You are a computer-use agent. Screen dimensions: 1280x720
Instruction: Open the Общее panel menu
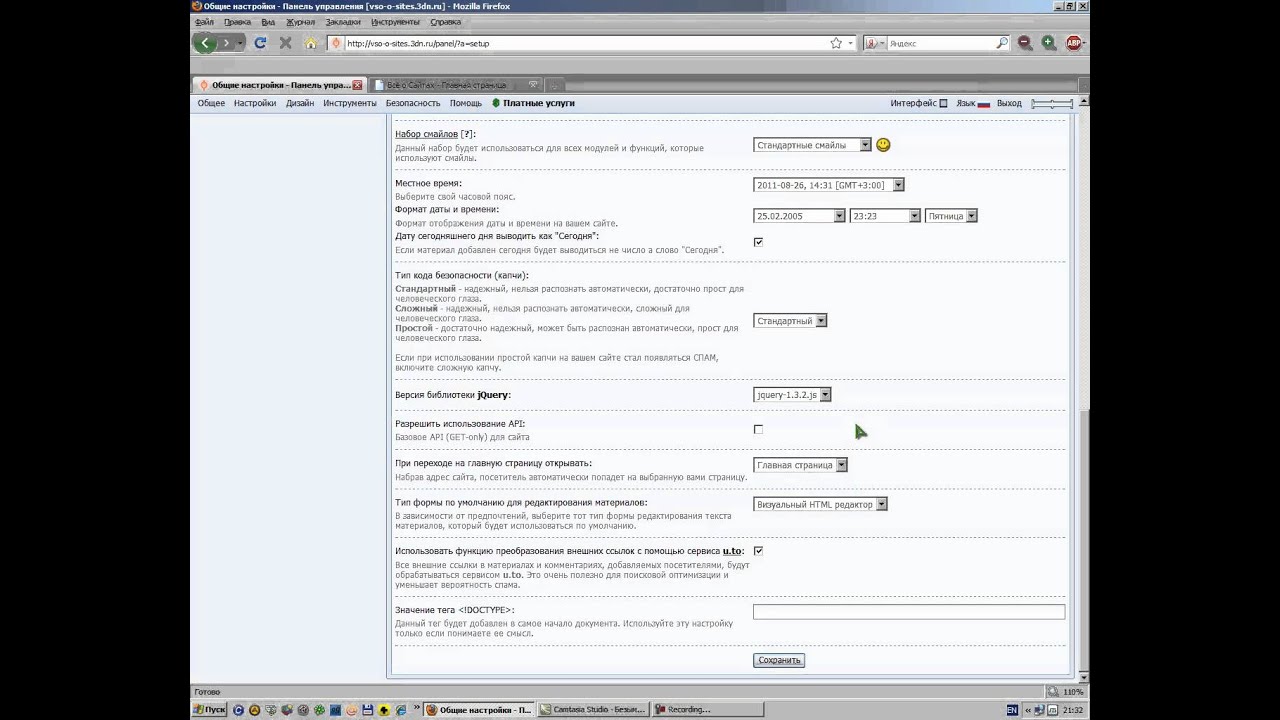click(x=211, y=103)
